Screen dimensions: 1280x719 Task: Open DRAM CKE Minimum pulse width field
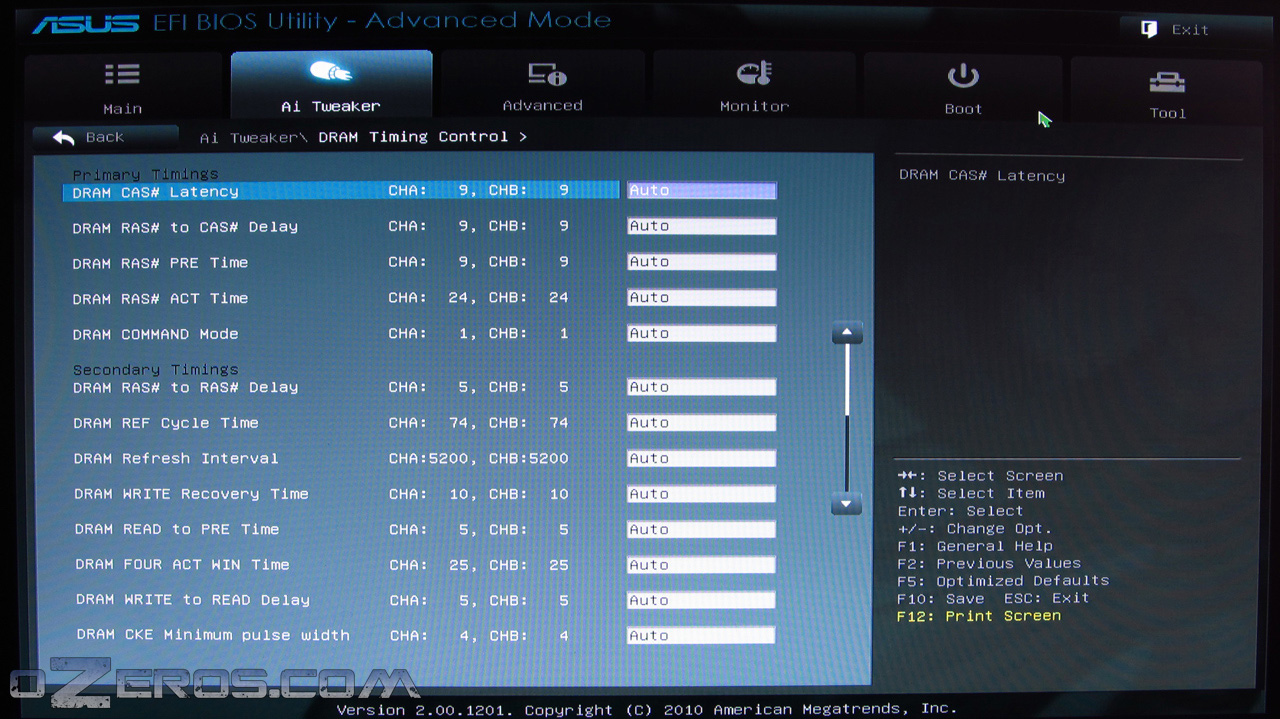pos(701,635)
